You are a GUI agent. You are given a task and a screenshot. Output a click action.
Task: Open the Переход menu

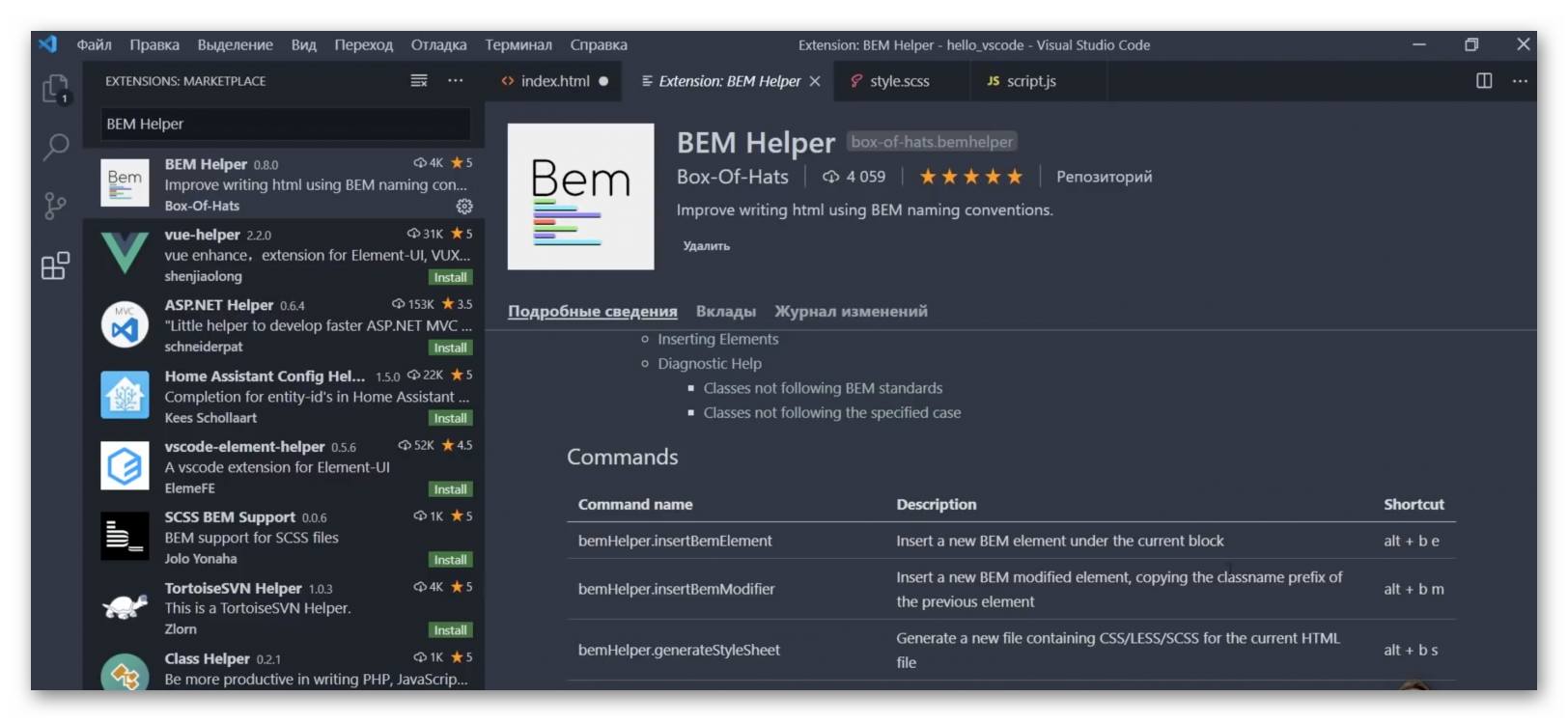point(363,44)
